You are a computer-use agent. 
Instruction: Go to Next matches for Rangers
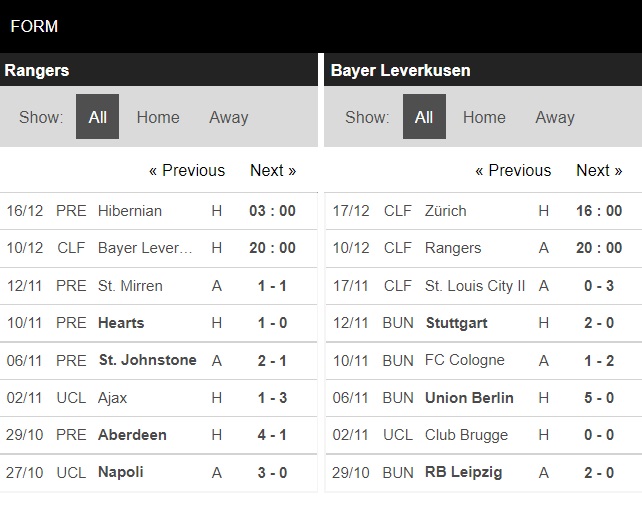pyautogui.click(x=273, y=170)
